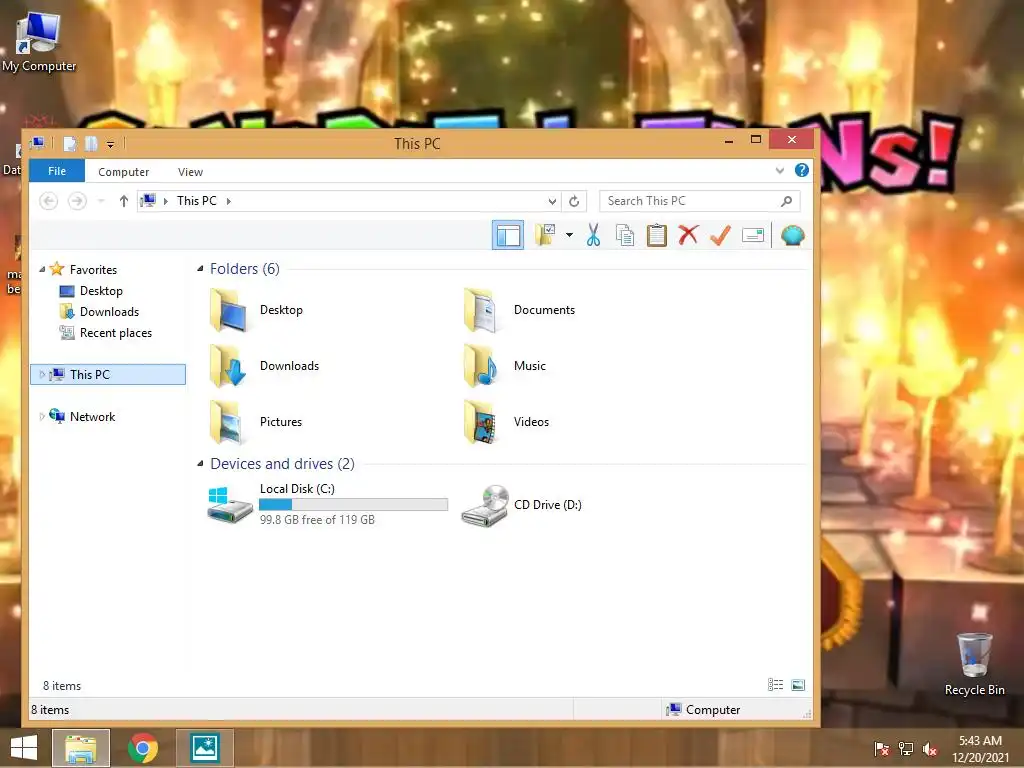Expand the Network tree node
The image size is (1024, 768).
[x=42, y=417]
